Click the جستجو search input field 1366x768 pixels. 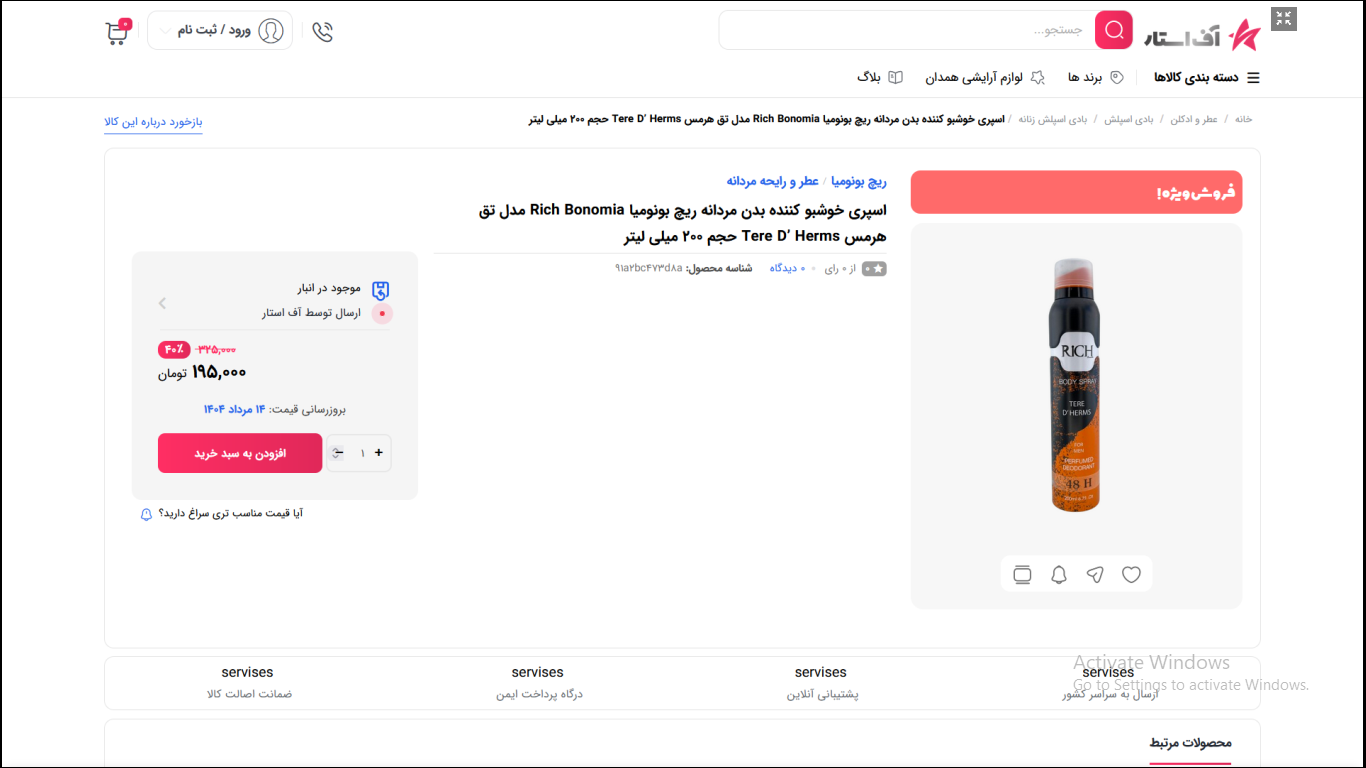click(907, 30)
